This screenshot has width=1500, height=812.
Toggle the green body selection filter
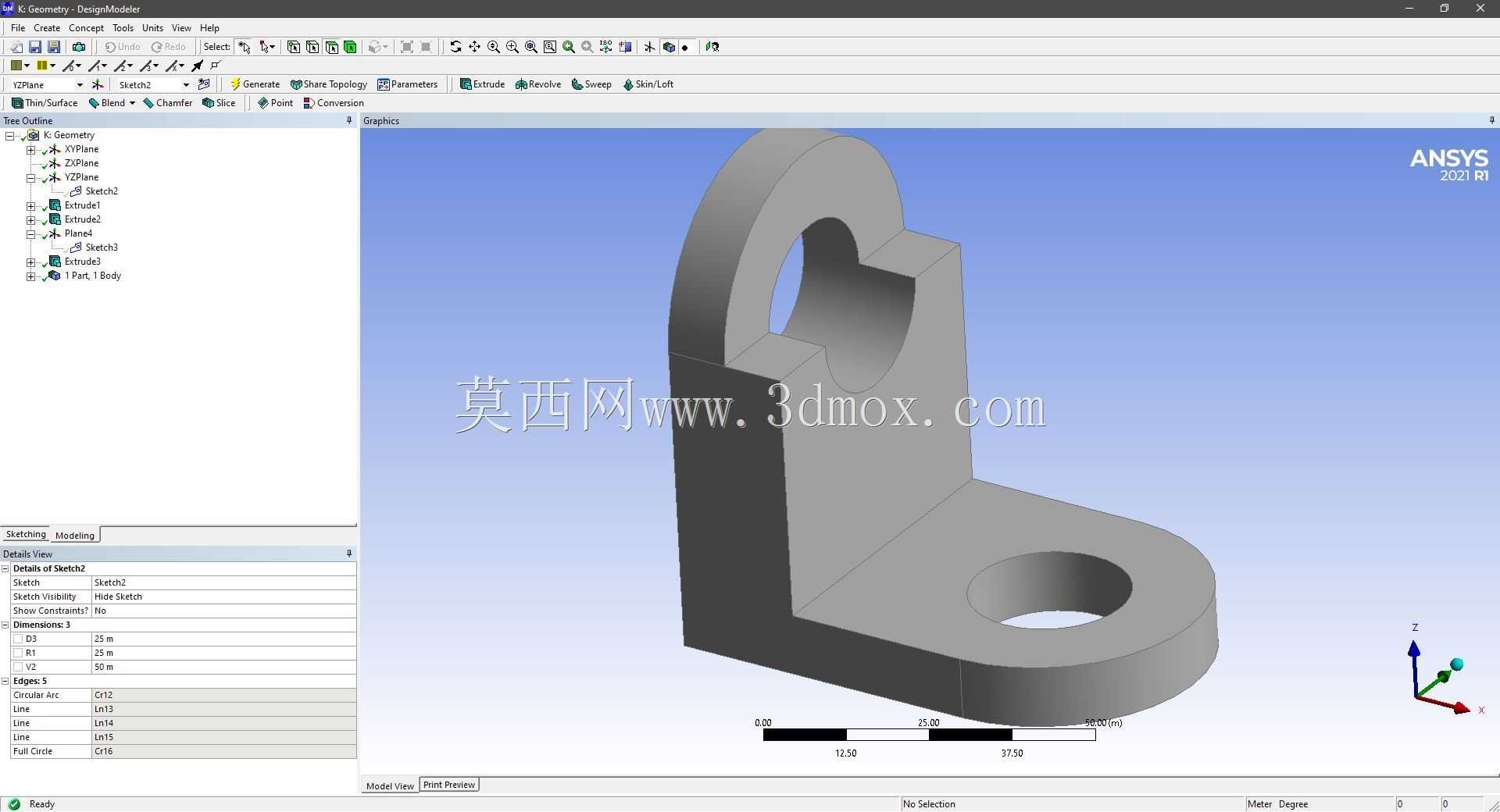coord(350,47)
